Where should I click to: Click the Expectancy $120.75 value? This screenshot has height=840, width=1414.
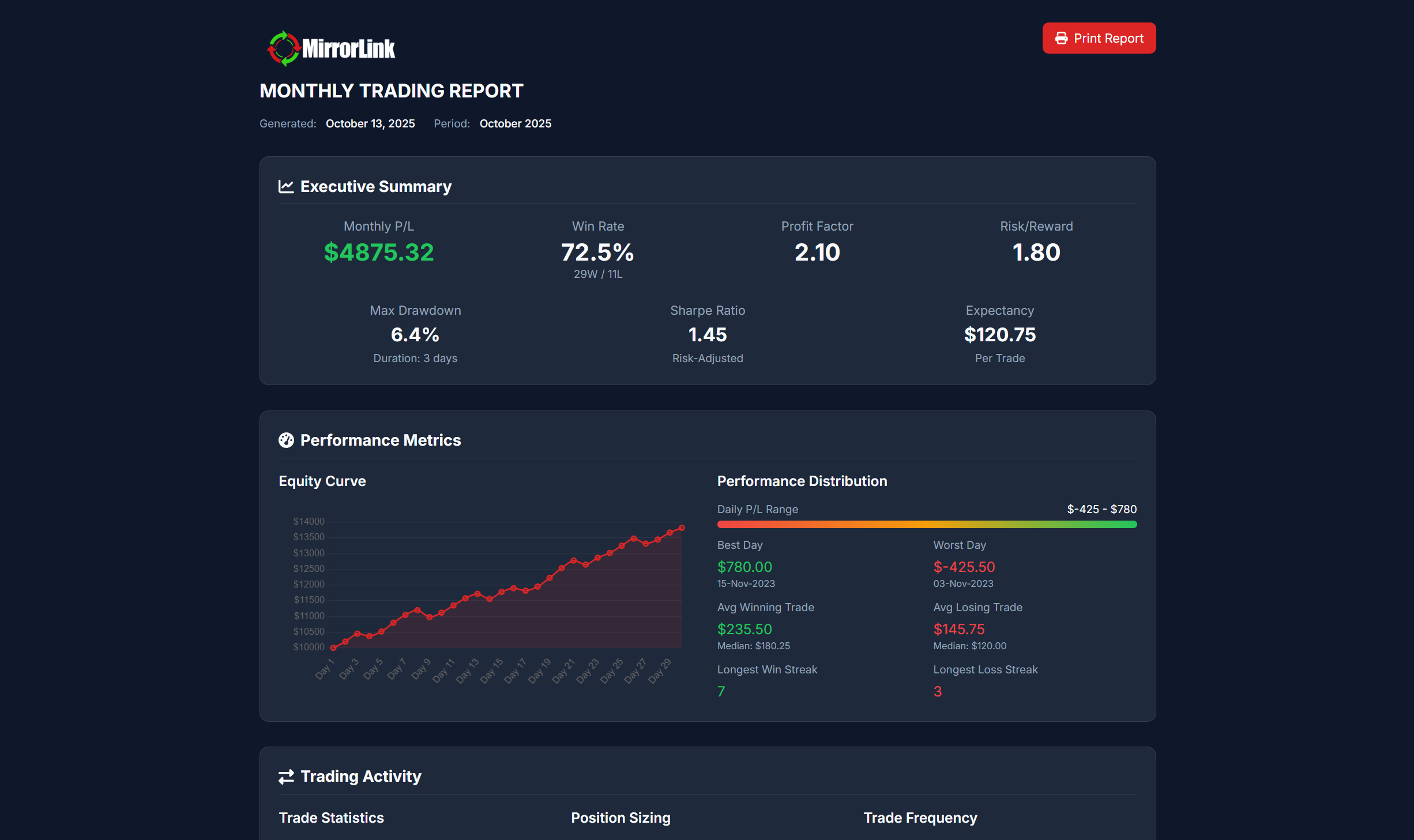point(999,334)
